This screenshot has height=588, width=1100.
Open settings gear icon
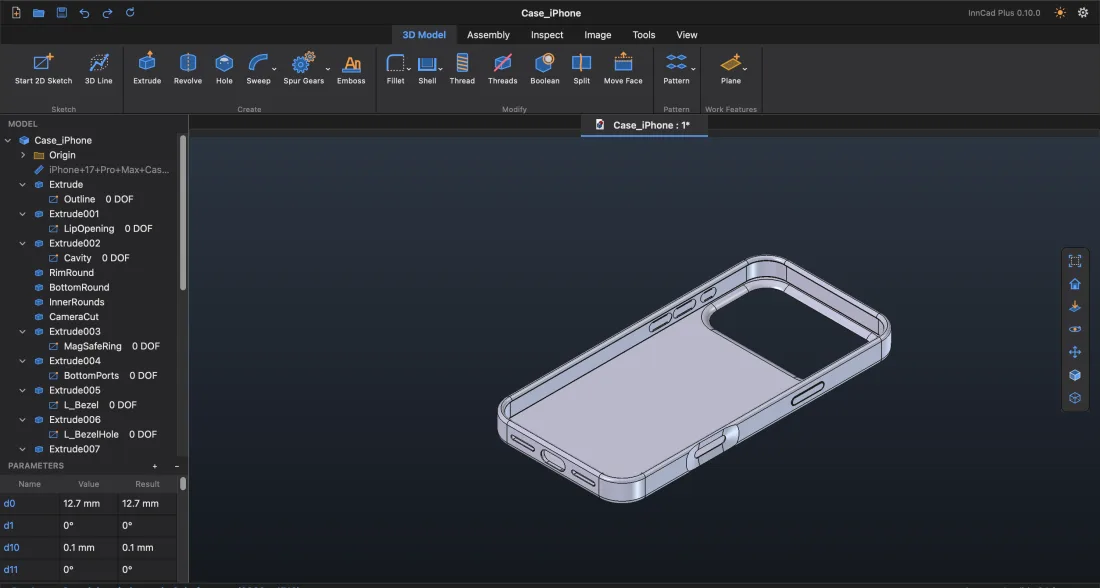coord(1082,13)
